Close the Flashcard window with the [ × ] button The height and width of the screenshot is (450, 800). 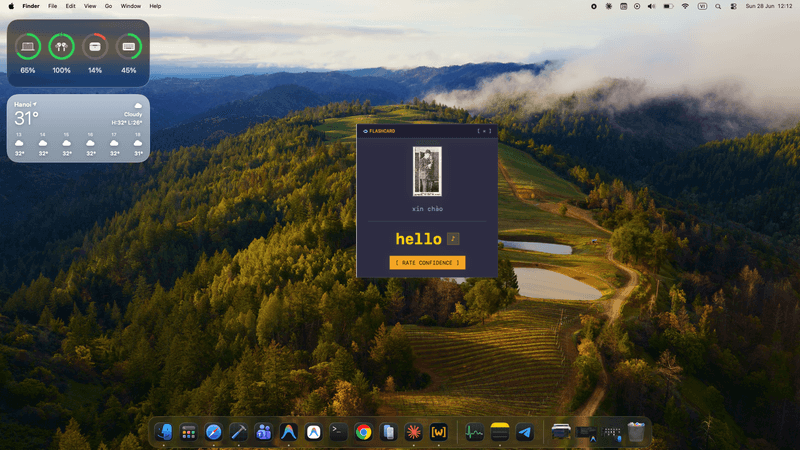coord(484,131)
